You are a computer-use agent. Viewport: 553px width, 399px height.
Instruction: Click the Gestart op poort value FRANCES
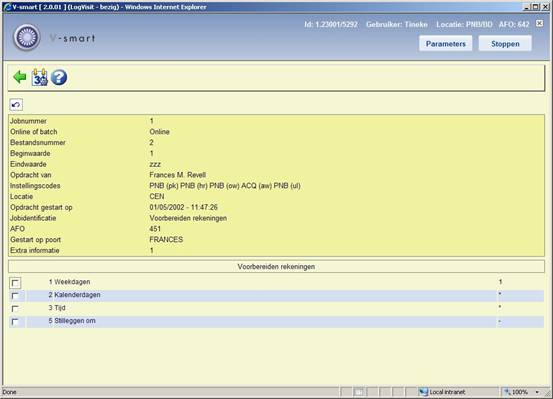pyautogui.click(x=166, y=240)
